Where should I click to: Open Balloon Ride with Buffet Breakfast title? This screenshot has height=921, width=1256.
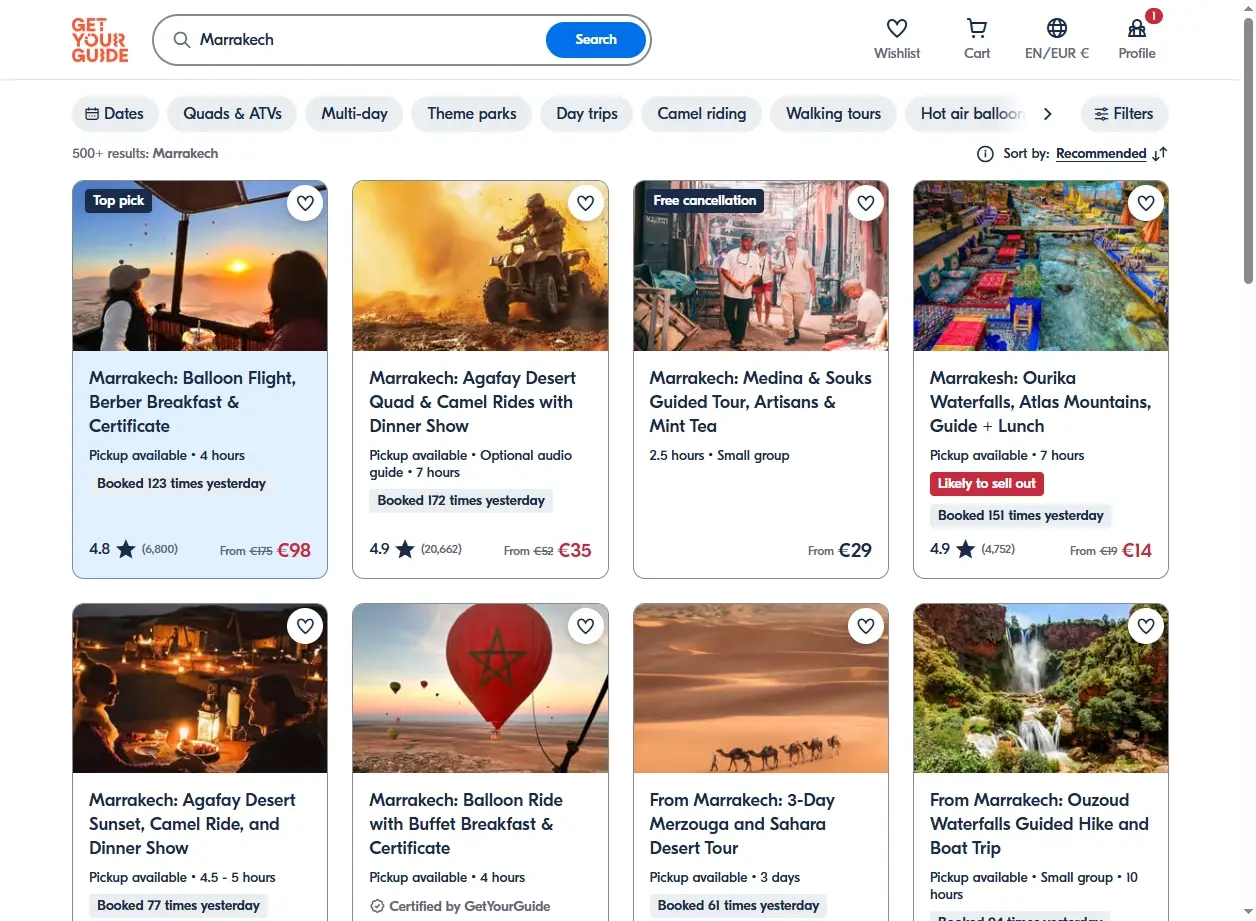466,824
